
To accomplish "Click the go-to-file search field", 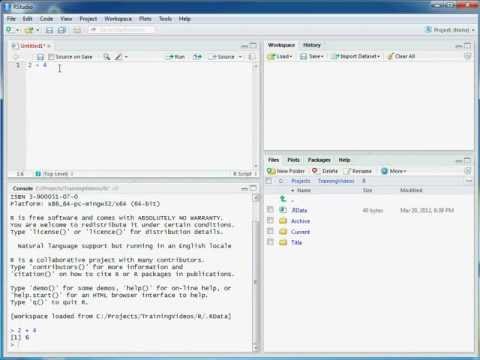I will (122, 30).
